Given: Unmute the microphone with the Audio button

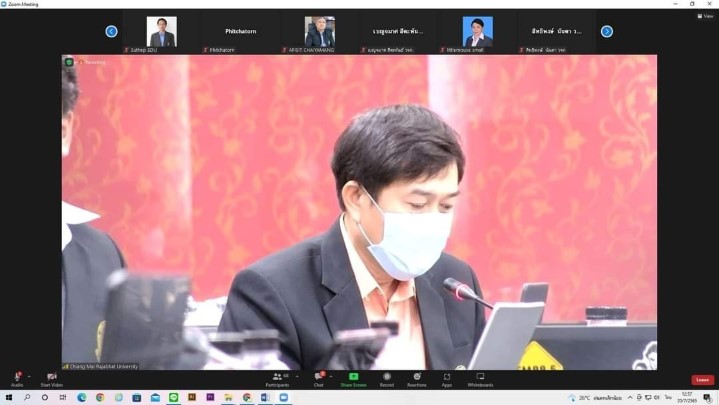Looking at the screenshot, I should [x=17, y=379].
